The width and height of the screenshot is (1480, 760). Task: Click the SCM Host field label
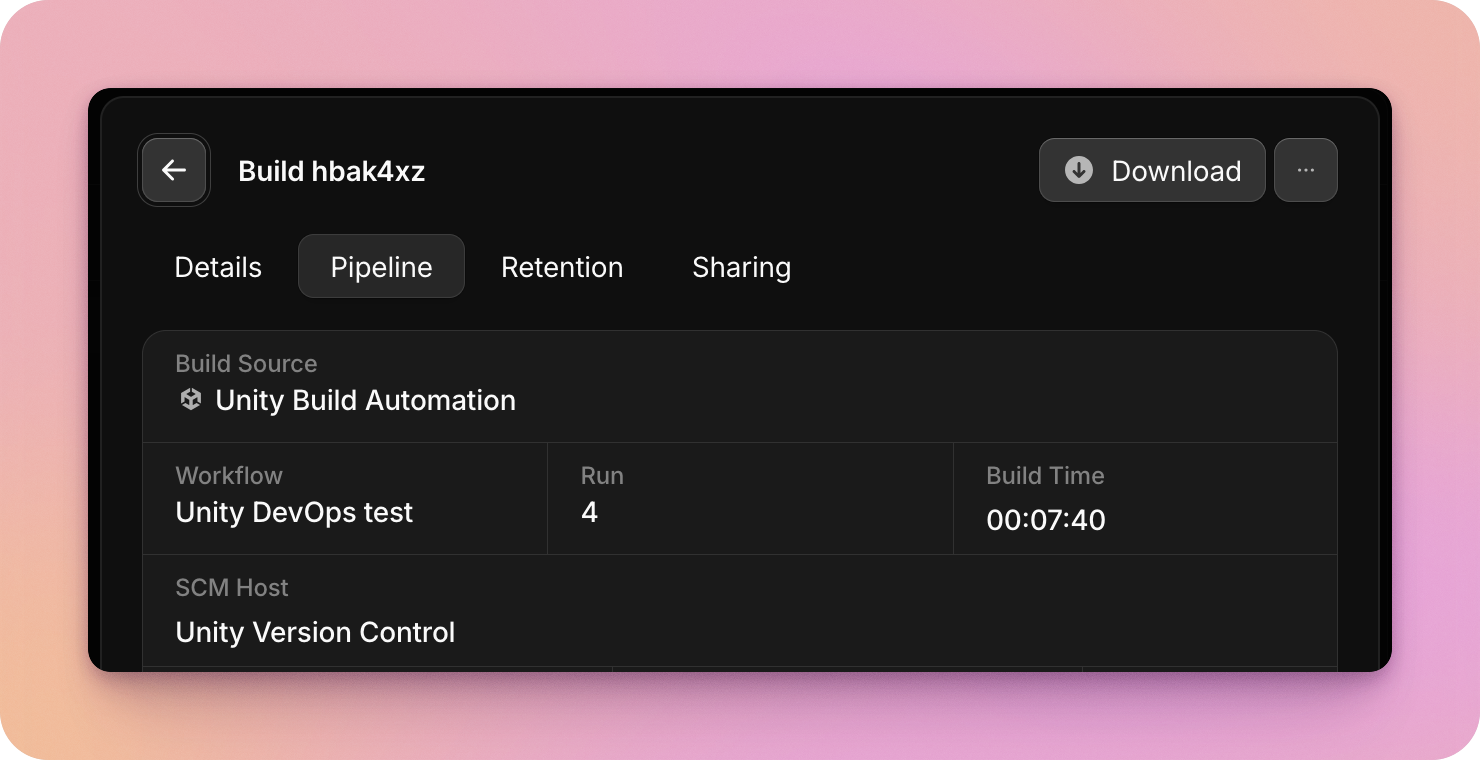[x=232, y=588]
